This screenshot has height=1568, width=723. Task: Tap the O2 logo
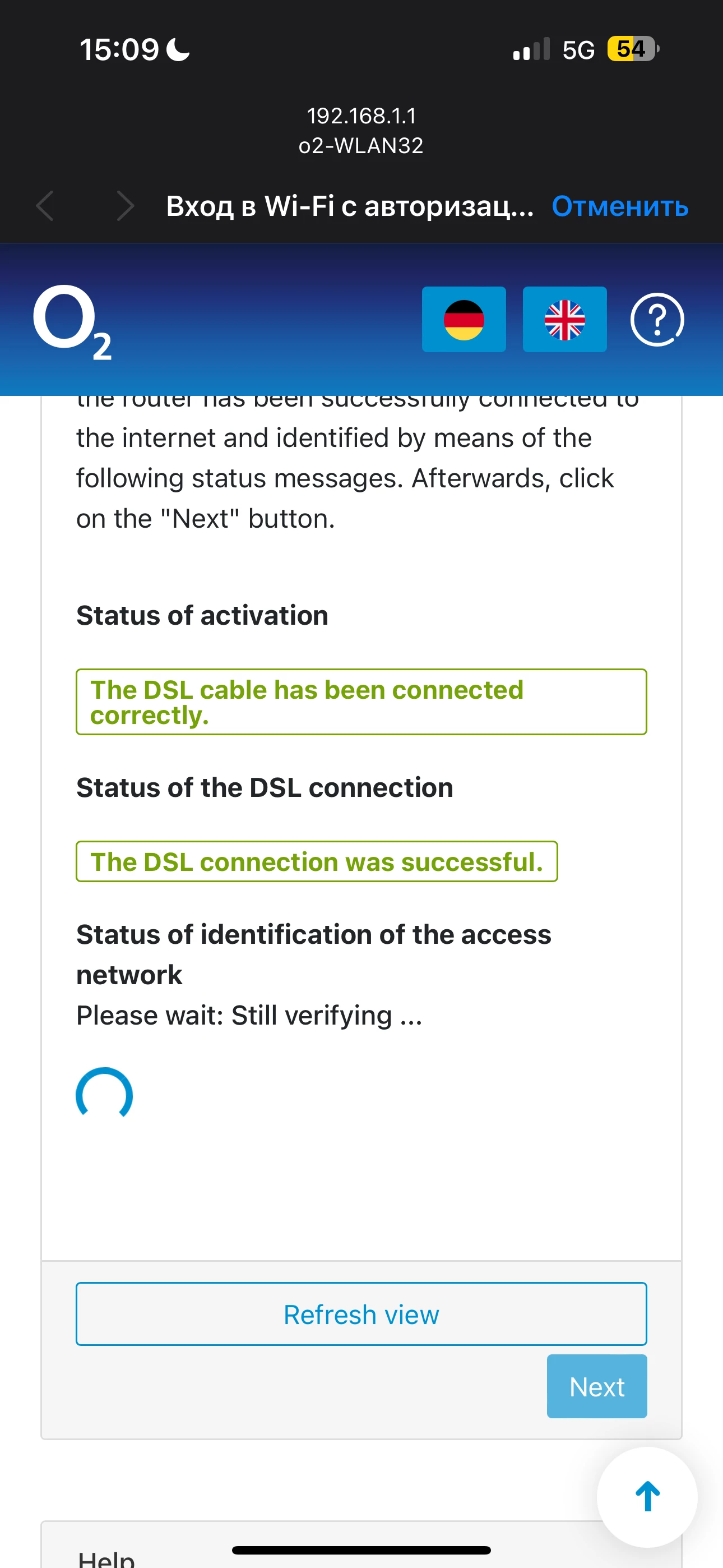[x=72, y=322]
